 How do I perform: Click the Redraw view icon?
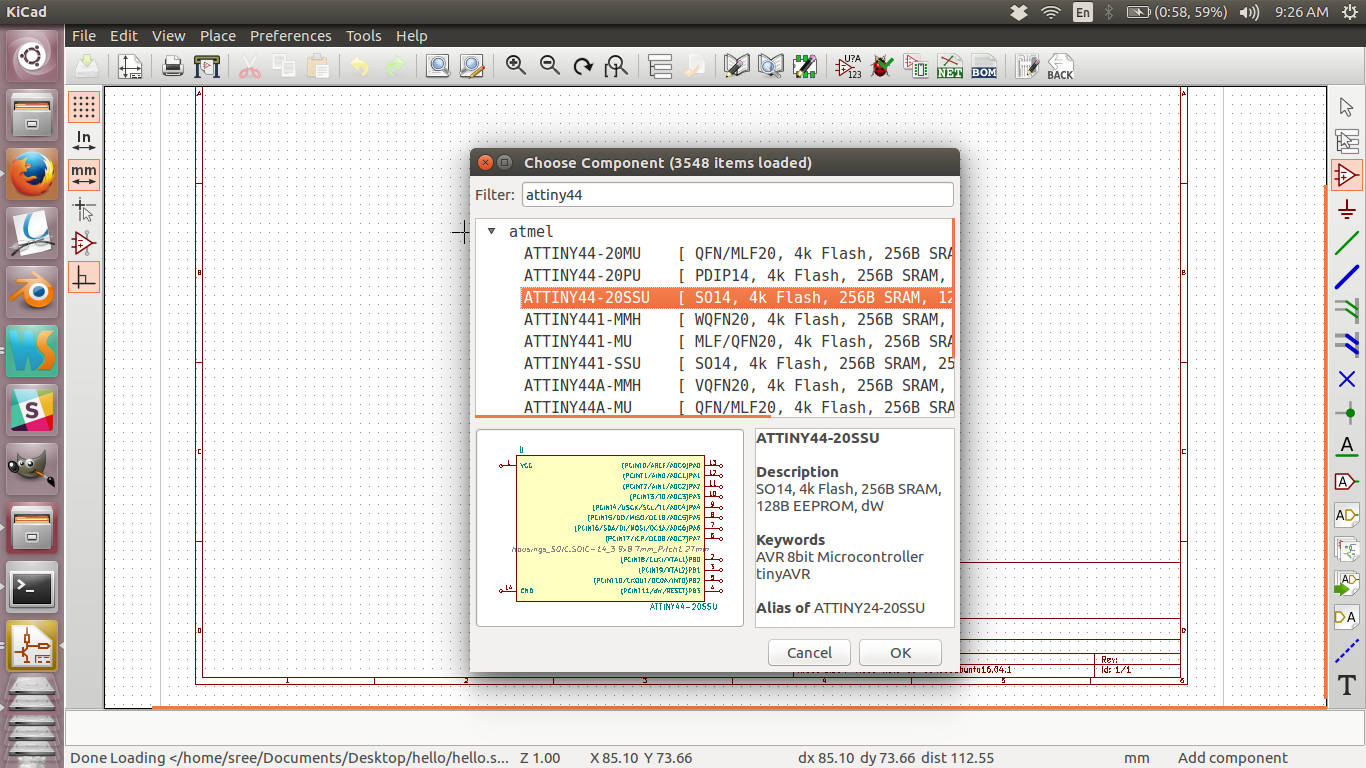pos(583,67)
